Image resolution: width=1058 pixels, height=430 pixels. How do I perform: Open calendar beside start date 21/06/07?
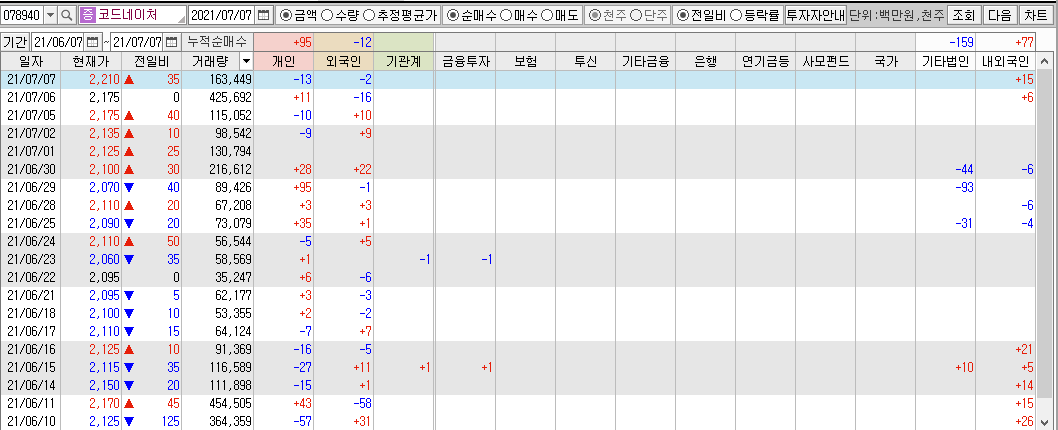click(x=92, y=42)
